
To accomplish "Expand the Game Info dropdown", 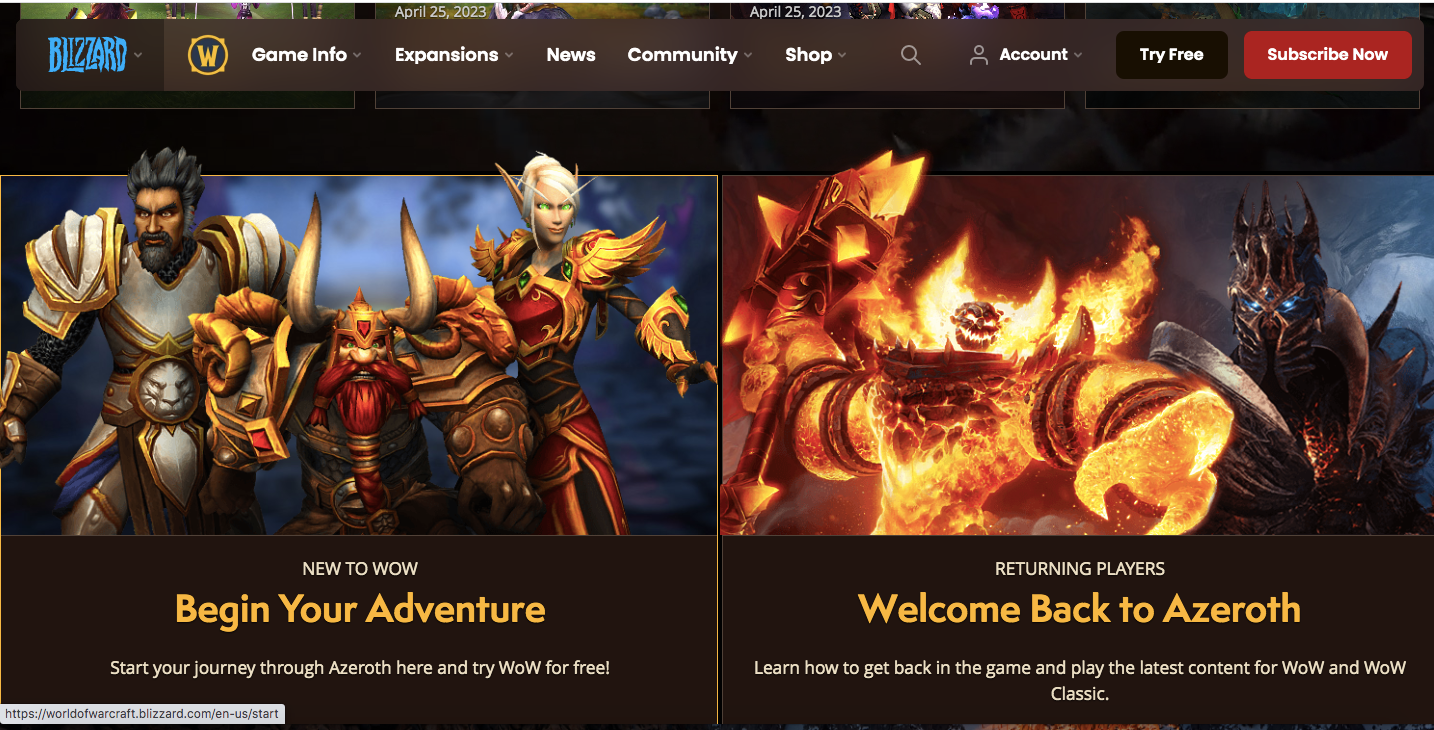I will [306, 55].
